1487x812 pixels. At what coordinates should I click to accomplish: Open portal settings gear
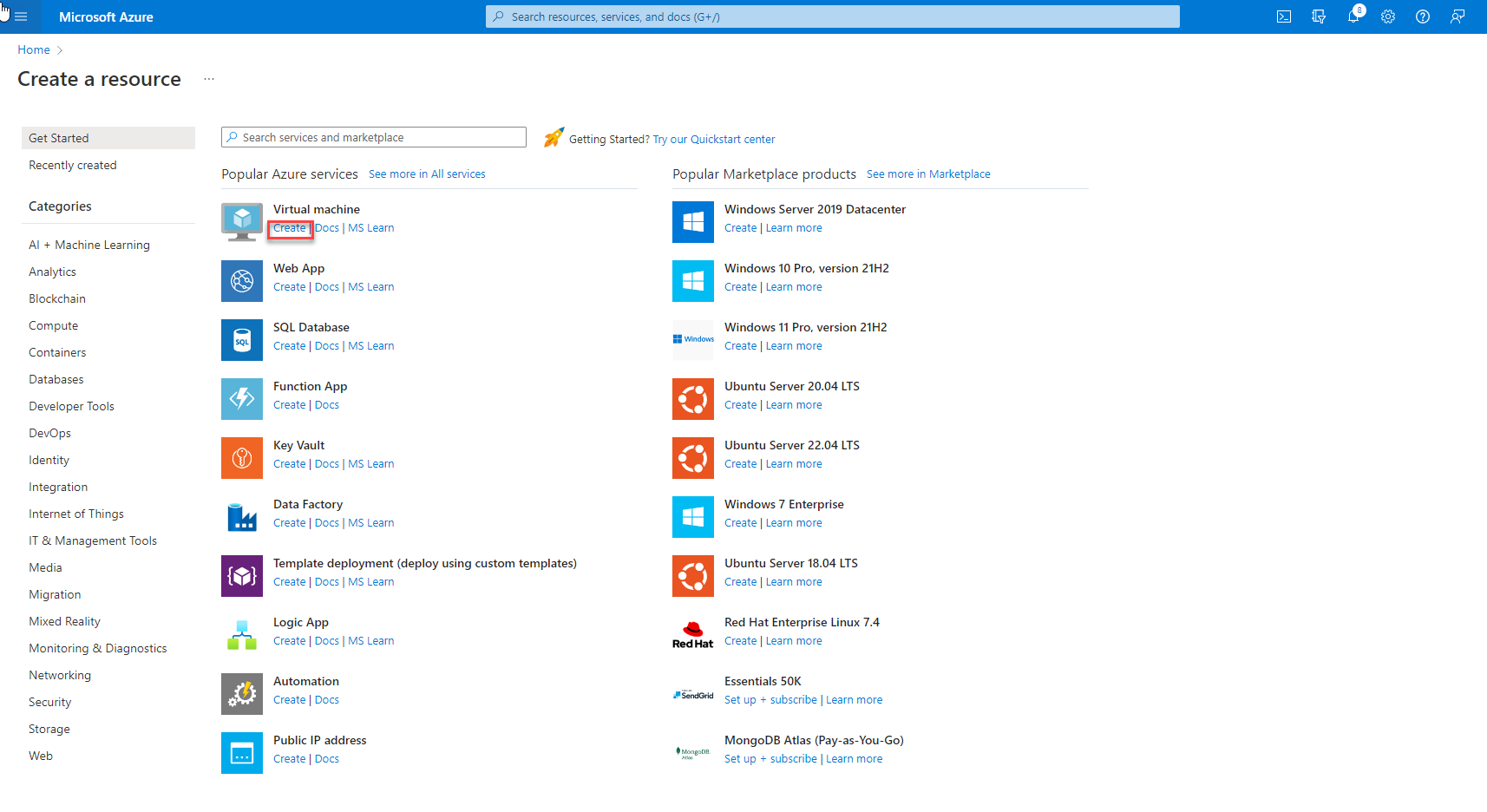point(1388,16)
